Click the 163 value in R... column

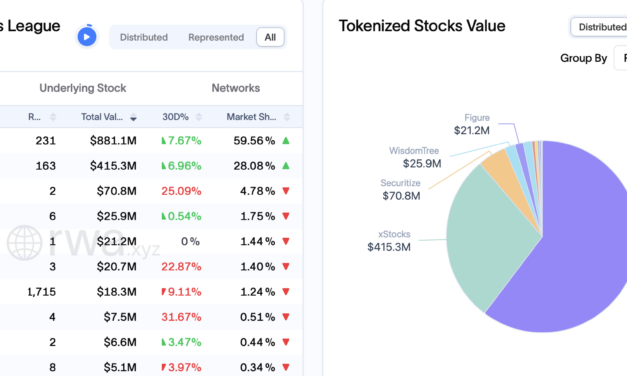tap(46, 166)
